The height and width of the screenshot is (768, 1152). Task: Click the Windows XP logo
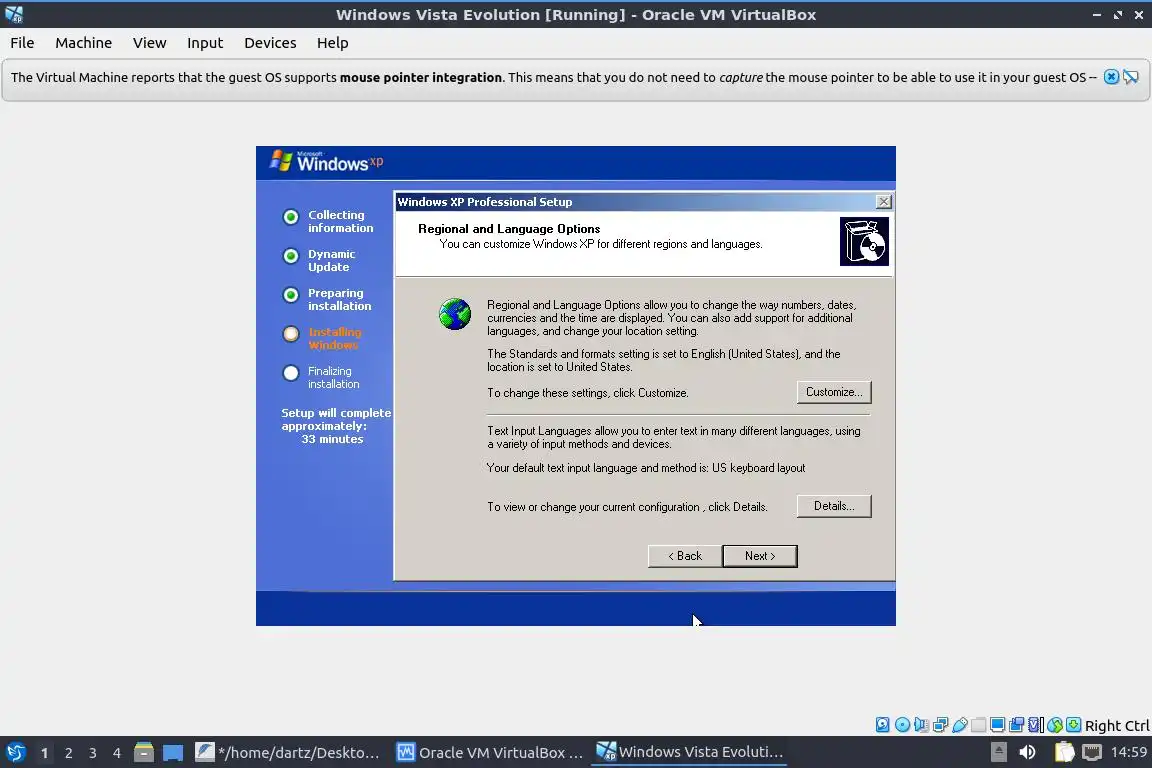point(327,162)
